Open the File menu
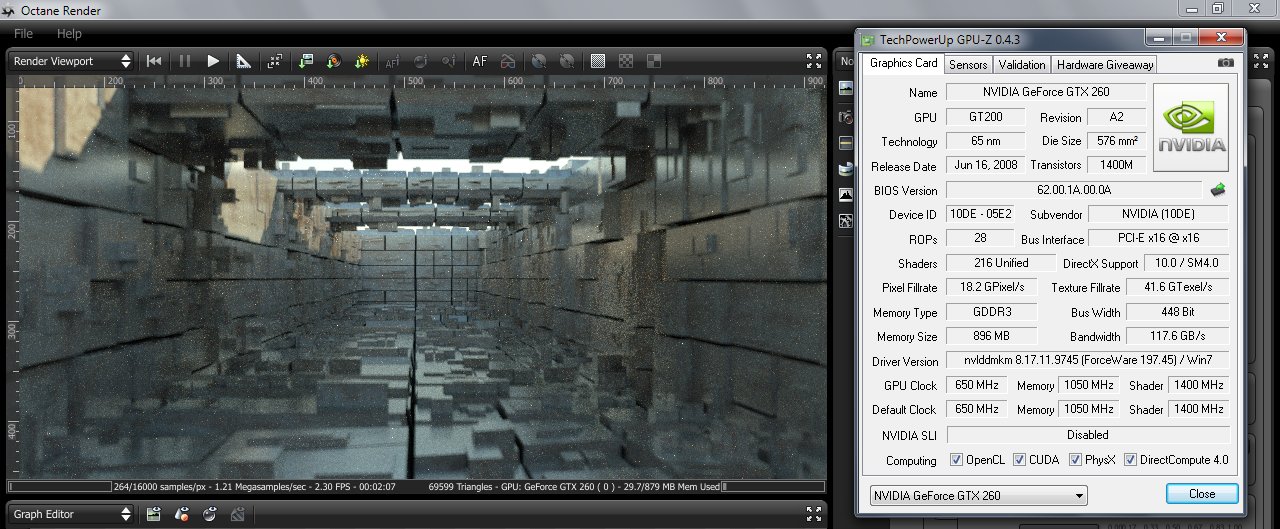The height and width of the screenshot is (529, 1280). click(23, 34)
